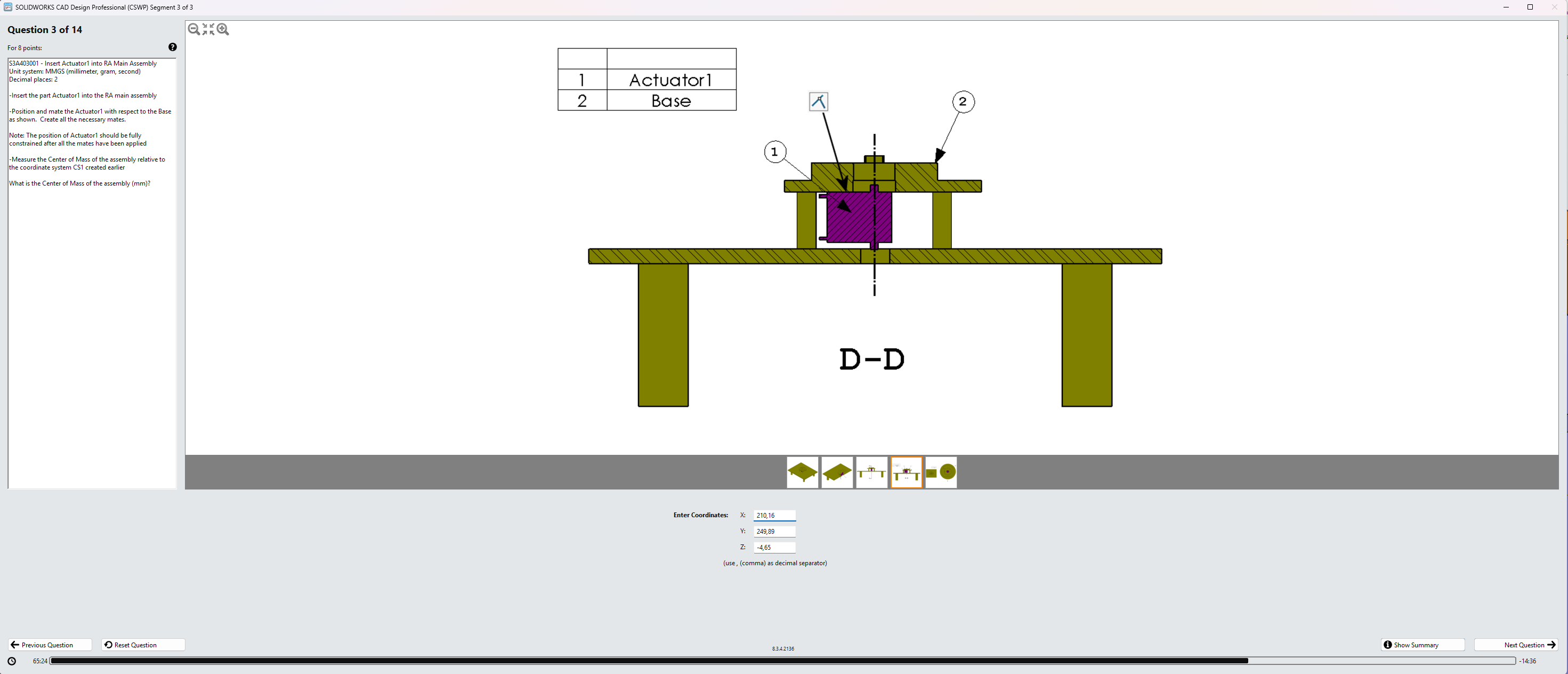Click the fit-to-window zoom icon
Screen dimensions: 1568x674
pos(208,29)
